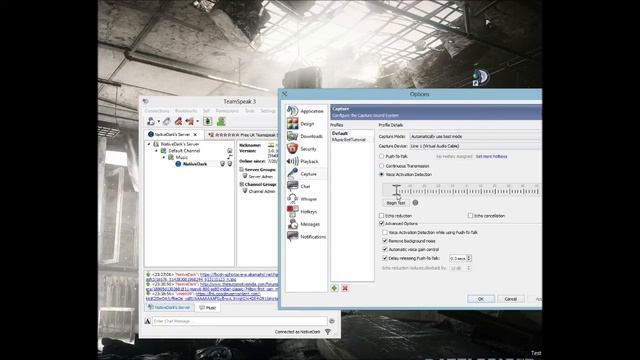Screen dimensions: 640x360
Task: Collapse Default Channel tree node
Action: [x=156, y=151]
